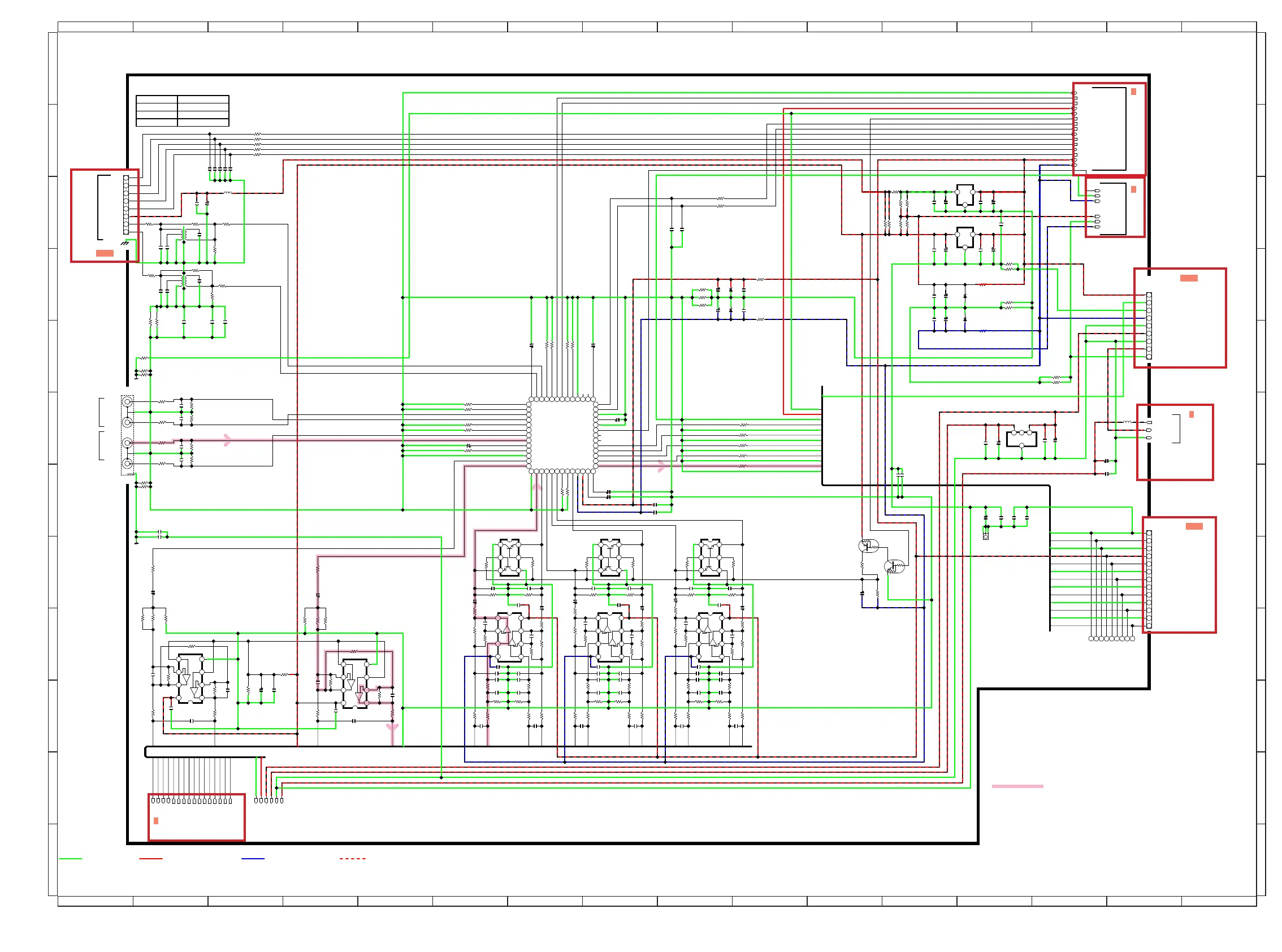The width and height of the screenshot is (1282, 952).
Task: Click the row of round test pads at lower right
Action: click(1111, 638)
